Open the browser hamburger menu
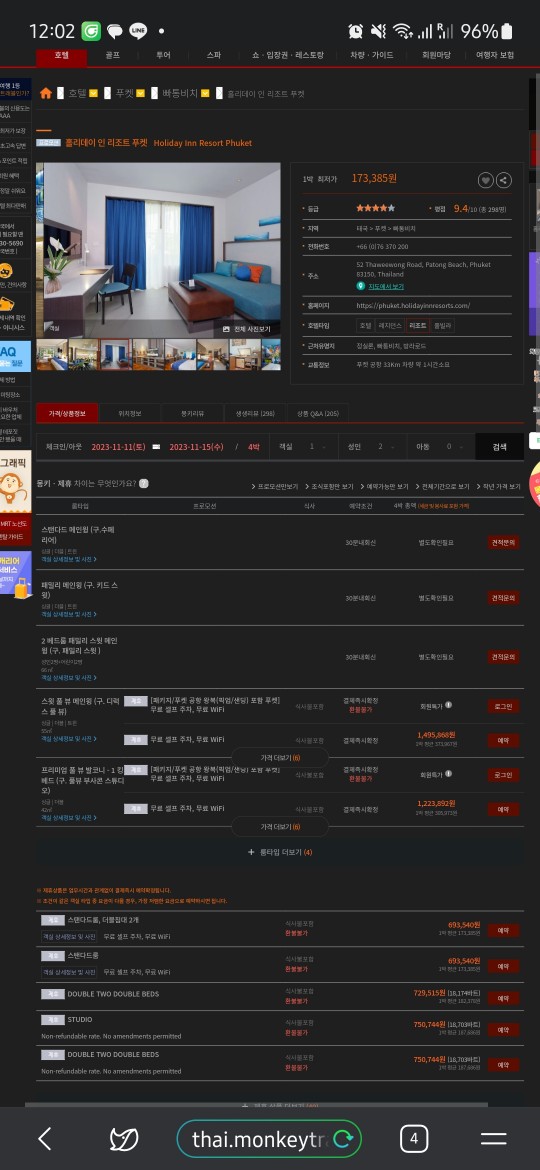This screenshot has width=540, height=1170. click(494, 1139)
